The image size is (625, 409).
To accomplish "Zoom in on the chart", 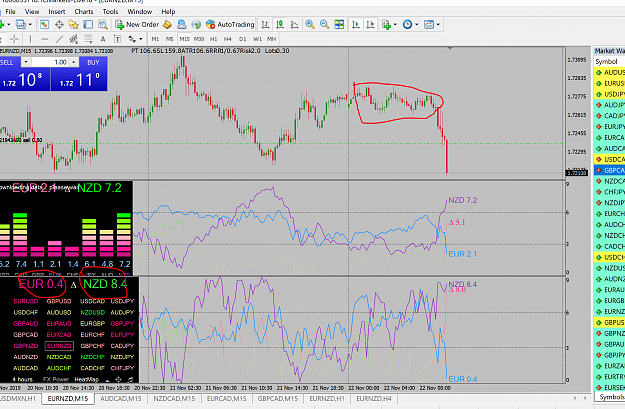I will (310, 25).
